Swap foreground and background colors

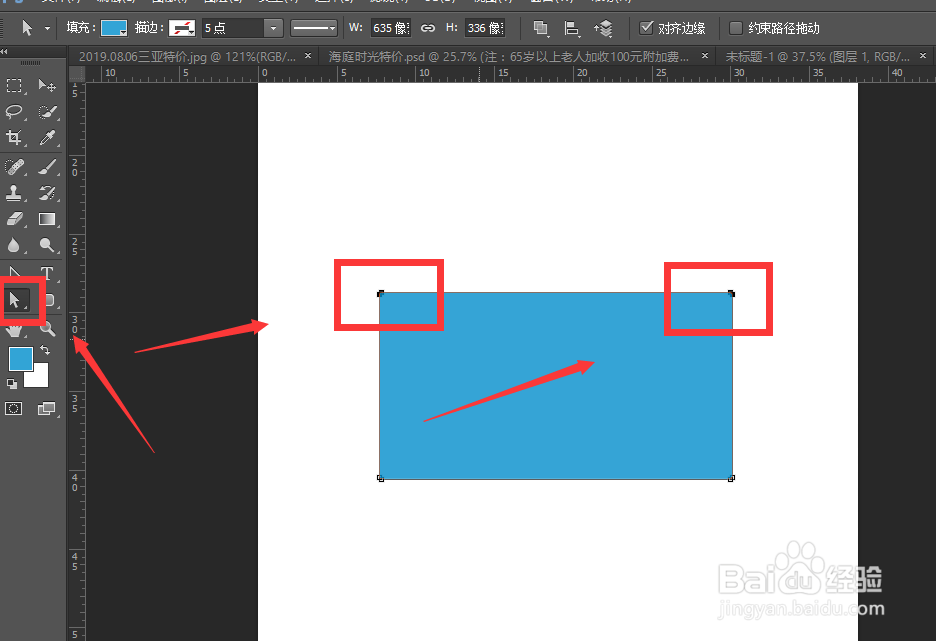(45, 350)
